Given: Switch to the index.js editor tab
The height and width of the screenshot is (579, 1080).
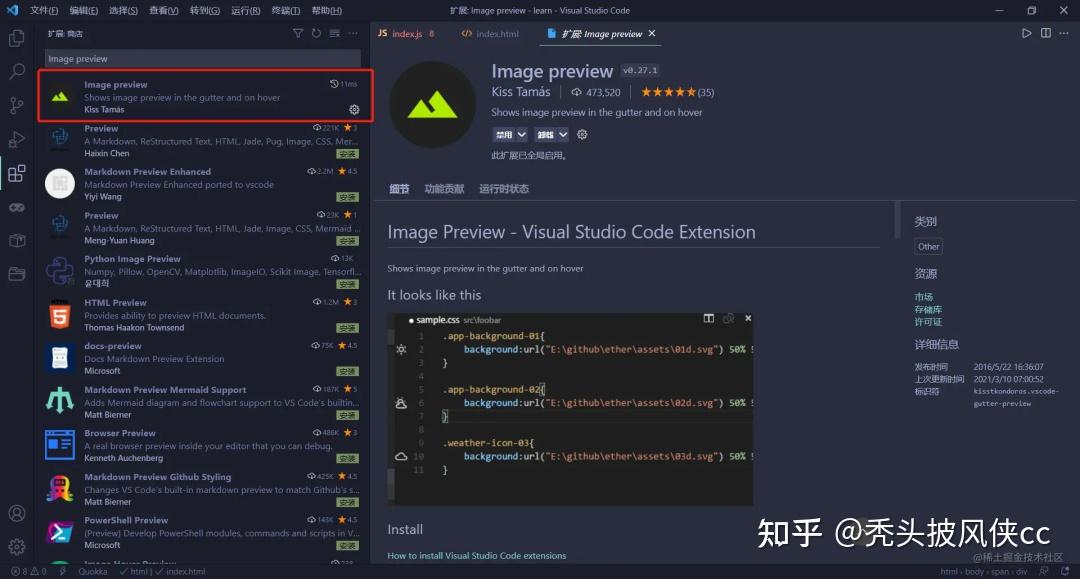Looking at the screenshot, I should pyautogui.click(x=409, y=33).
